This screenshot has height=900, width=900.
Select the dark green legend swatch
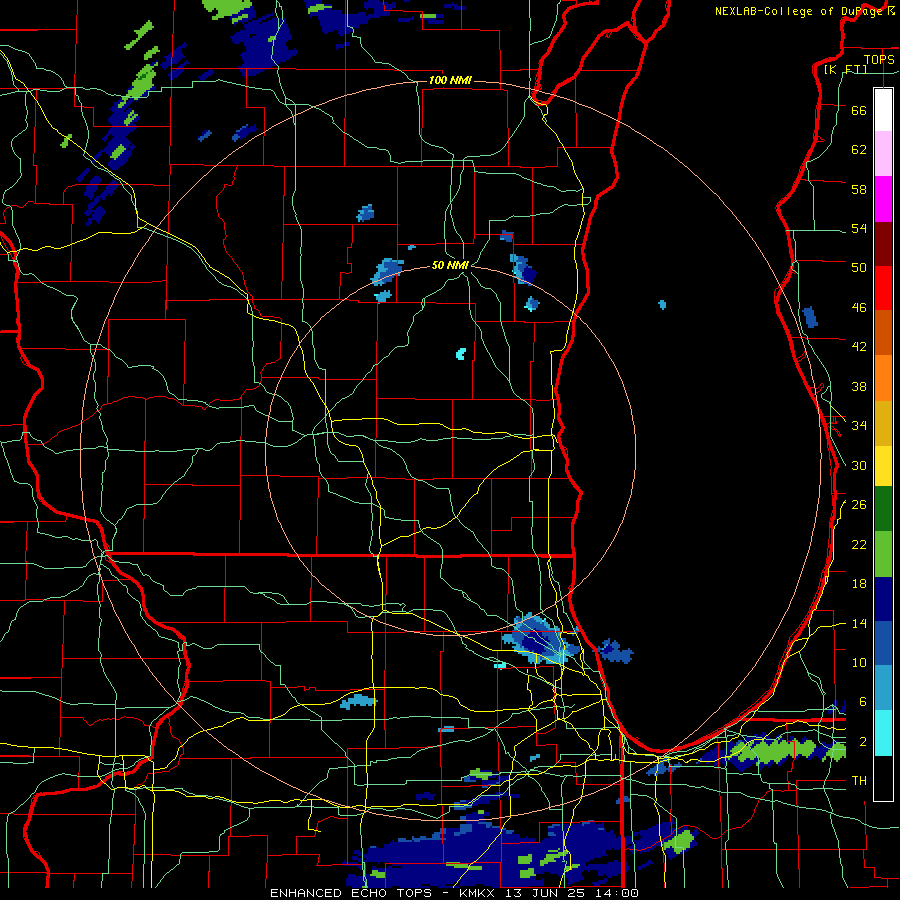(883, 509)
